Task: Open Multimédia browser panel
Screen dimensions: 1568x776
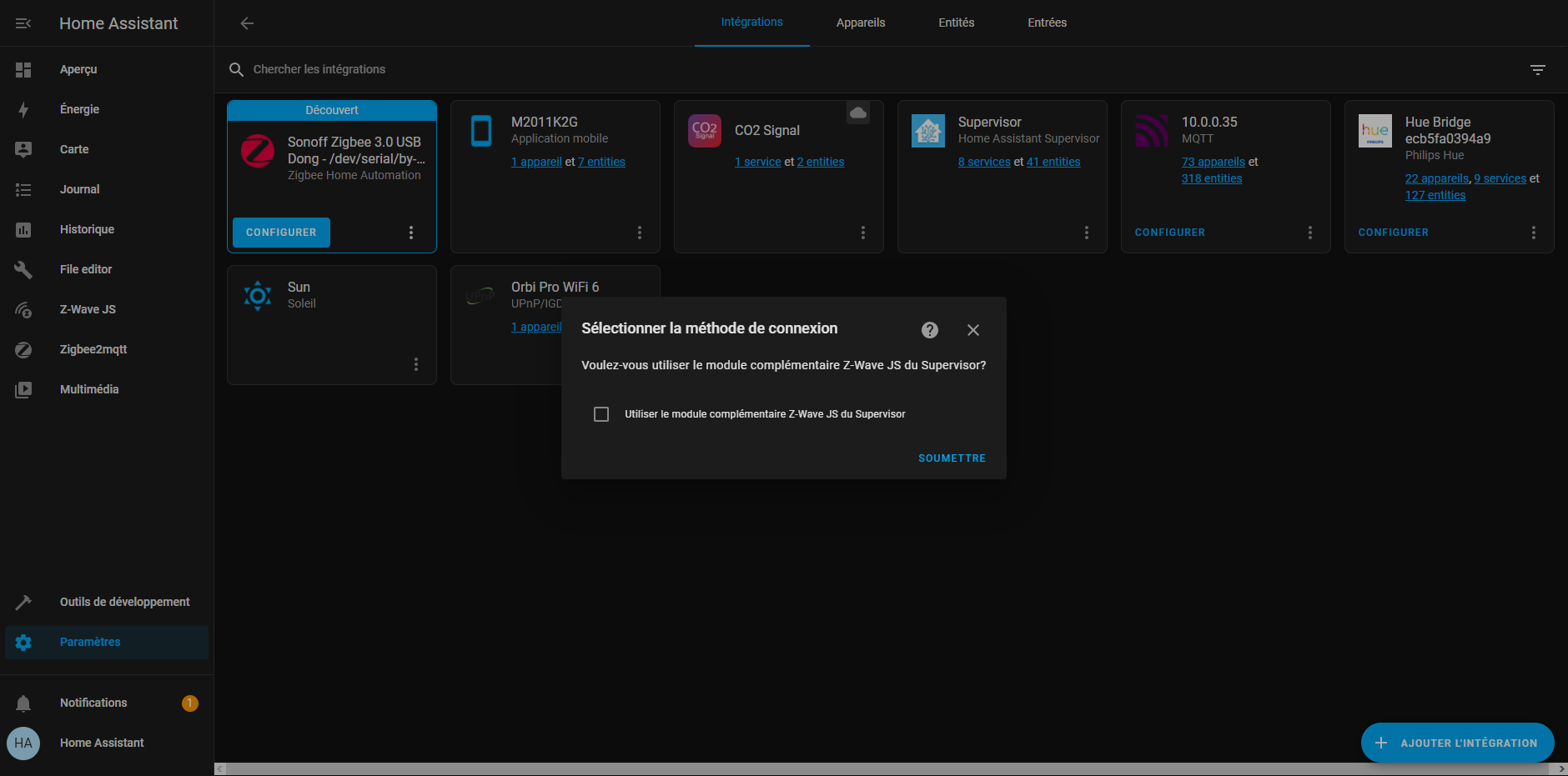Action: [x=107, y=389]
